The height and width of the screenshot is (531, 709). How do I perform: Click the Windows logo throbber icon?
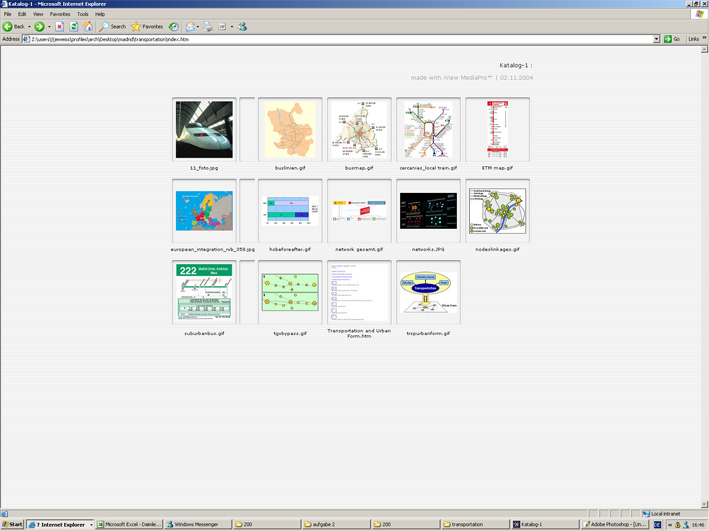coord(700,14)
